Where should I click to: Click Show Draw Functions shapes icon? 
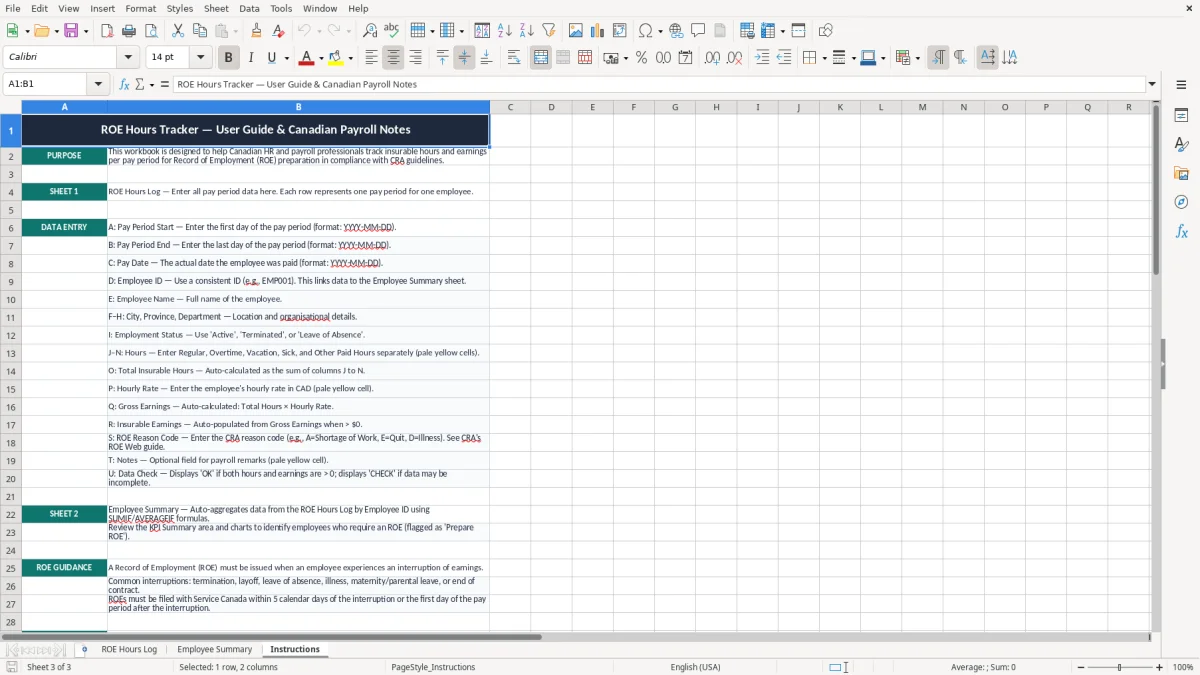(x=826, y=31)
